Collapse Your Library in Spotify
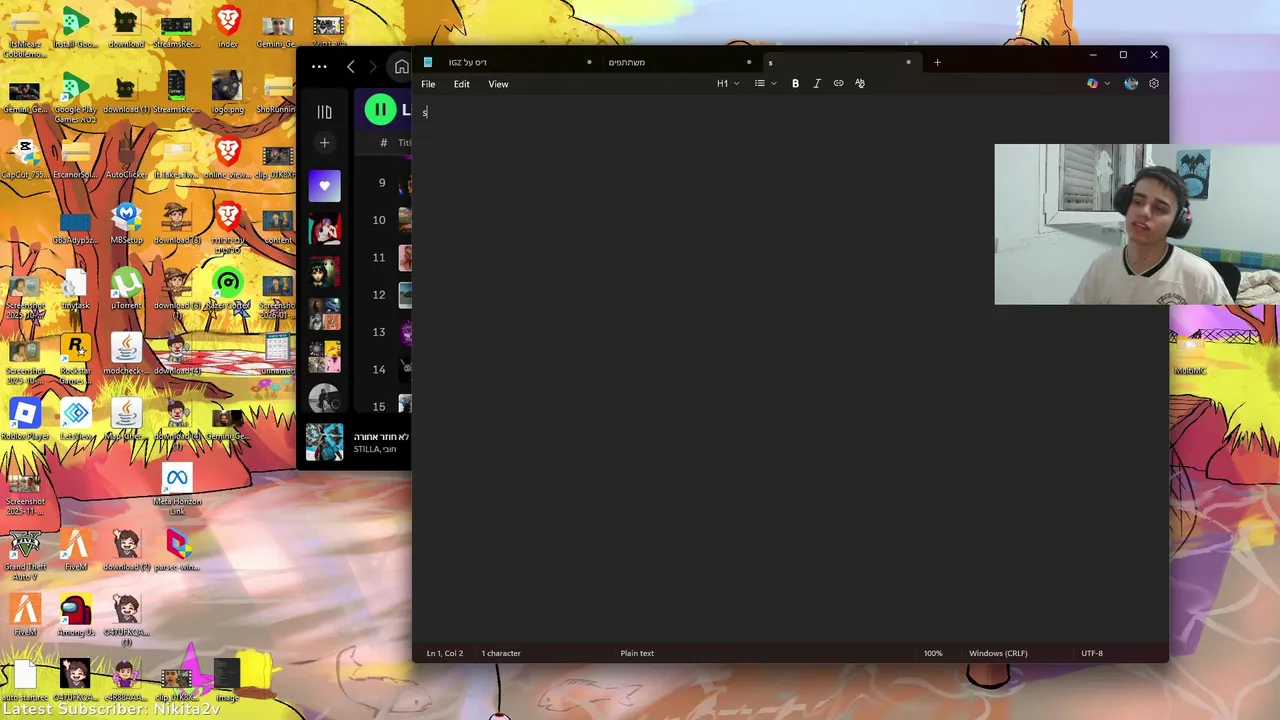Image resolution: width=1280 pixels, height=720 pixels. coord(324,112)
